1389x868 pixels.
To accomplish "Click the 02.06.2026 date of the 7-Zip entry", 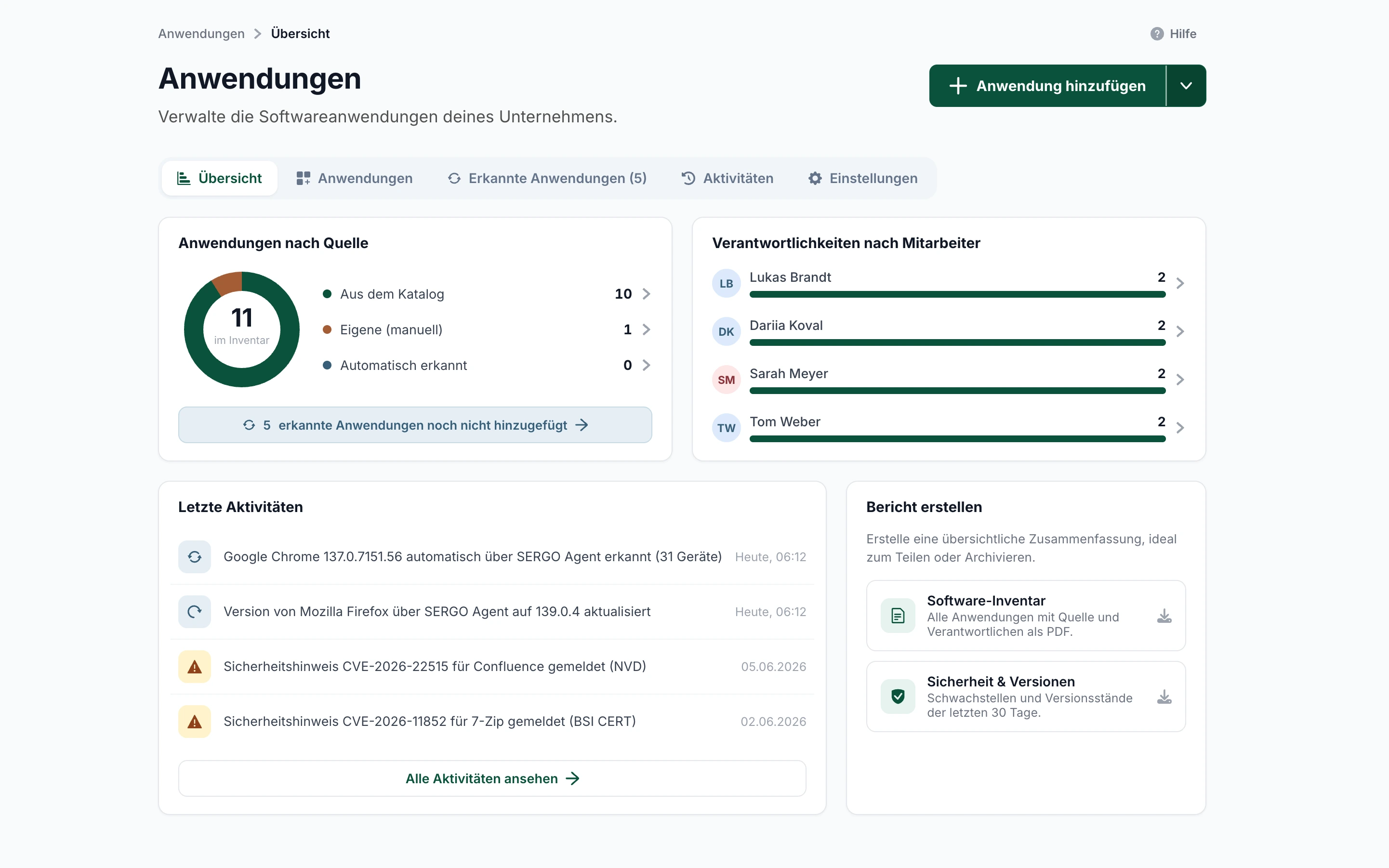I will [773, 722].
